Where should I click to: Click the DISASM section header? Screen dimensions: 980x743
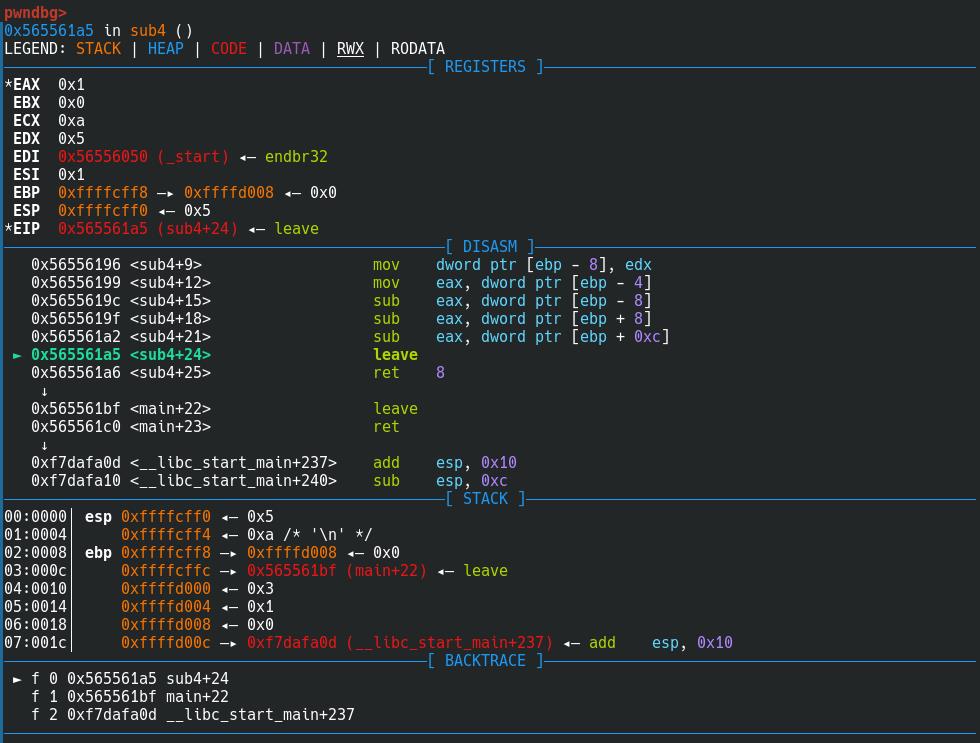490,247
